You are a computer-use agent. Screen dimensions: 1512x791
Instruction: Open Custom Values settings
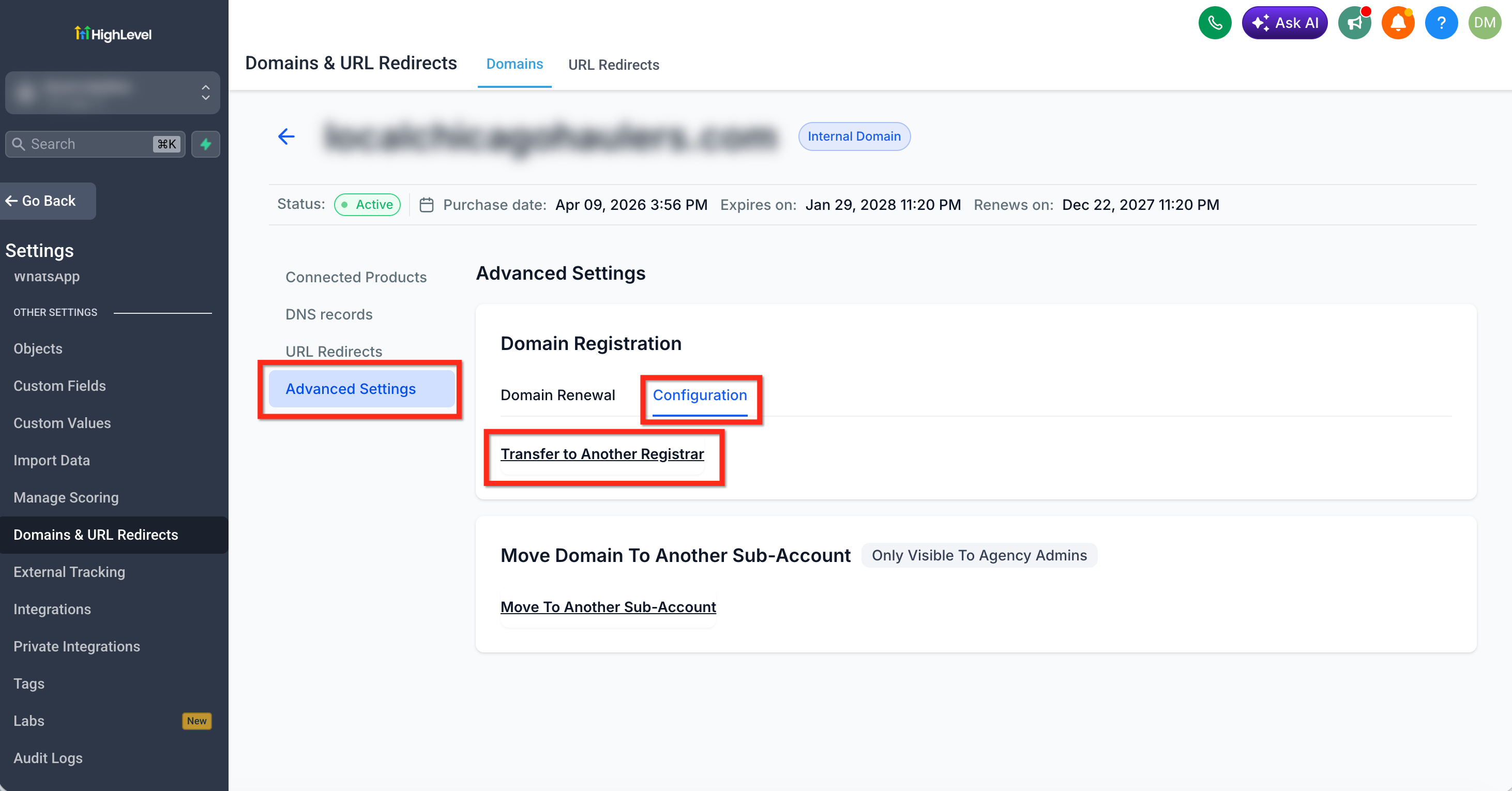pyautogui.click(x=62, y=423)
